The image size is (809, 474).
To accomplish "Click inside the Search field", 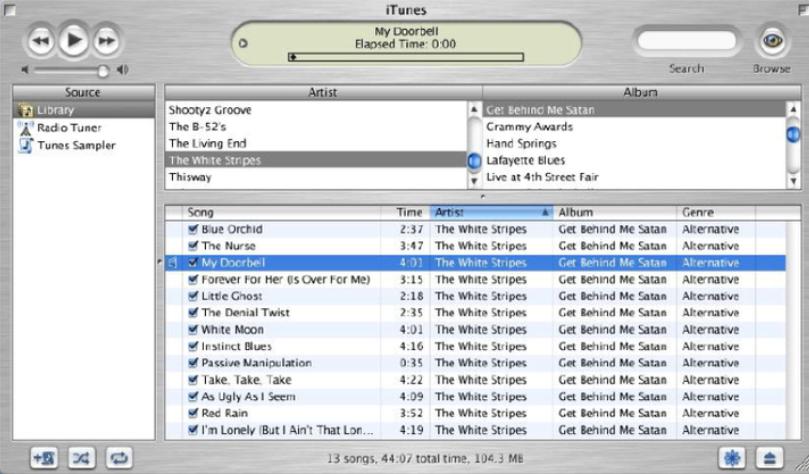I will point(687,41).
